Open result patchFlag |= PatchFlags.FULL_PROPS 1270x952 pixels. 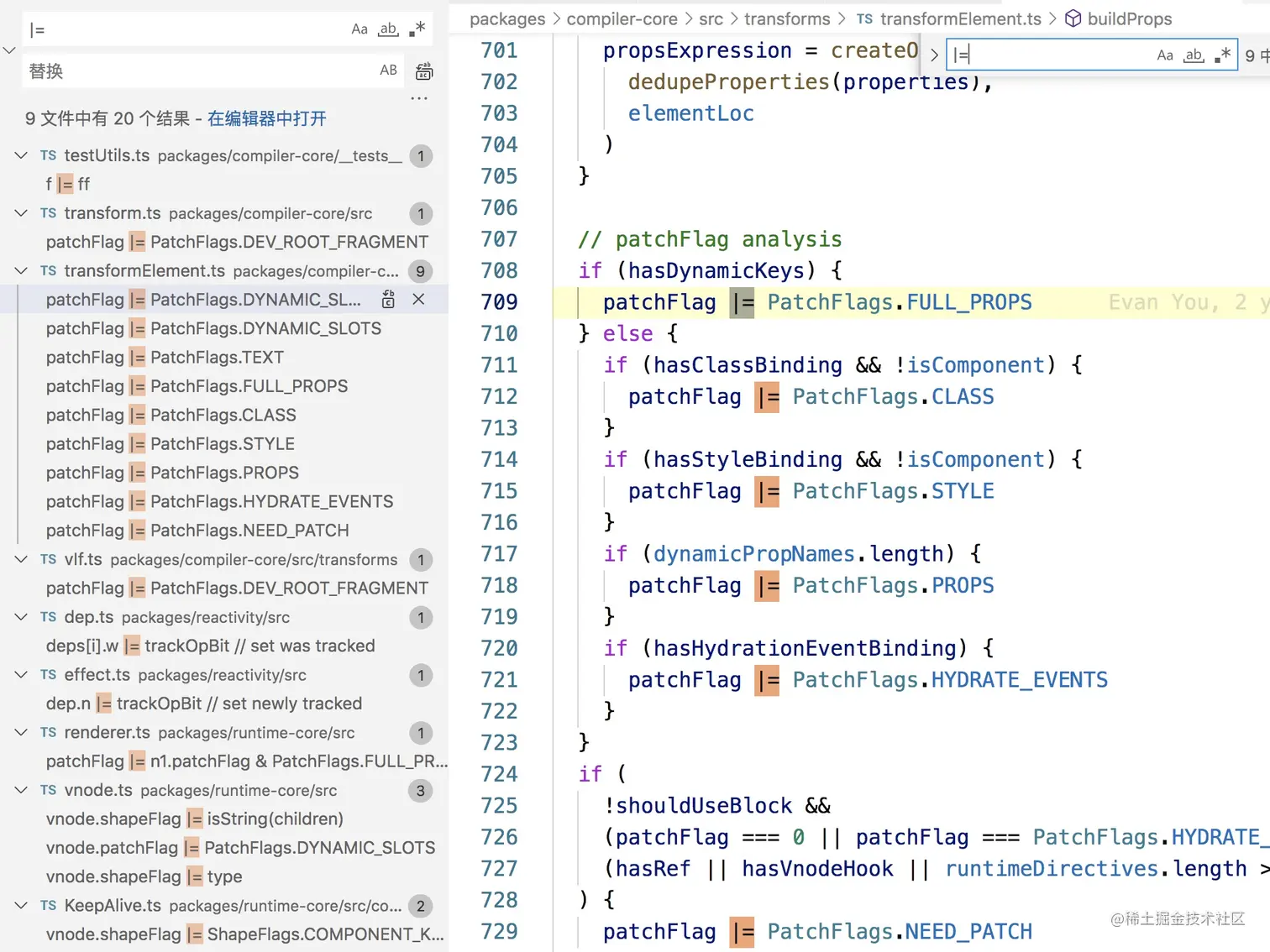pos(197,386)
